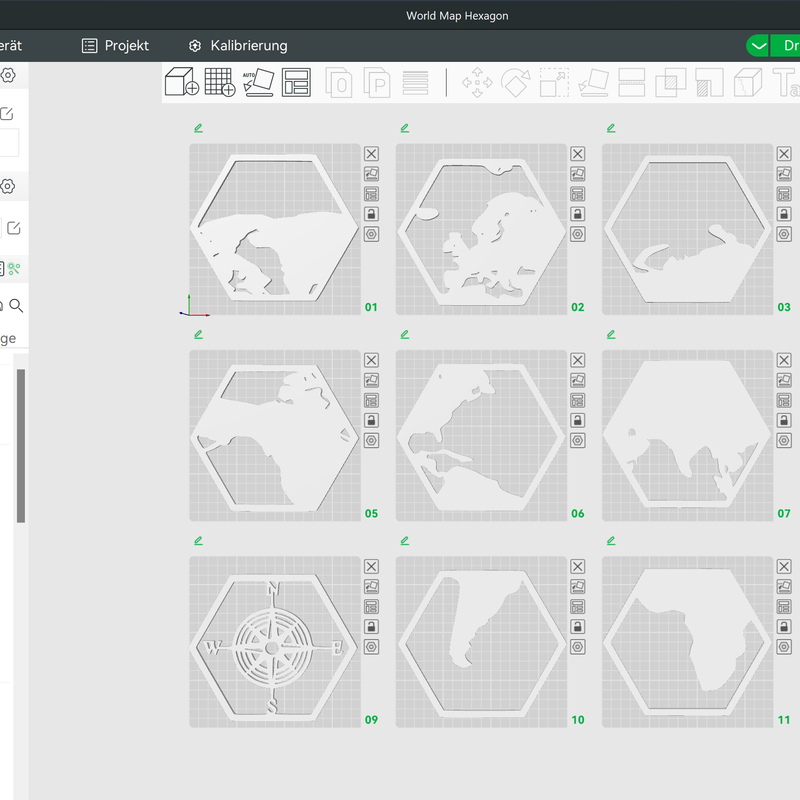Image resolution: width=800 pixels, height=800 pixels.
Task: Click the sidebar scrollbar thumb
Action: pos(21,446)
